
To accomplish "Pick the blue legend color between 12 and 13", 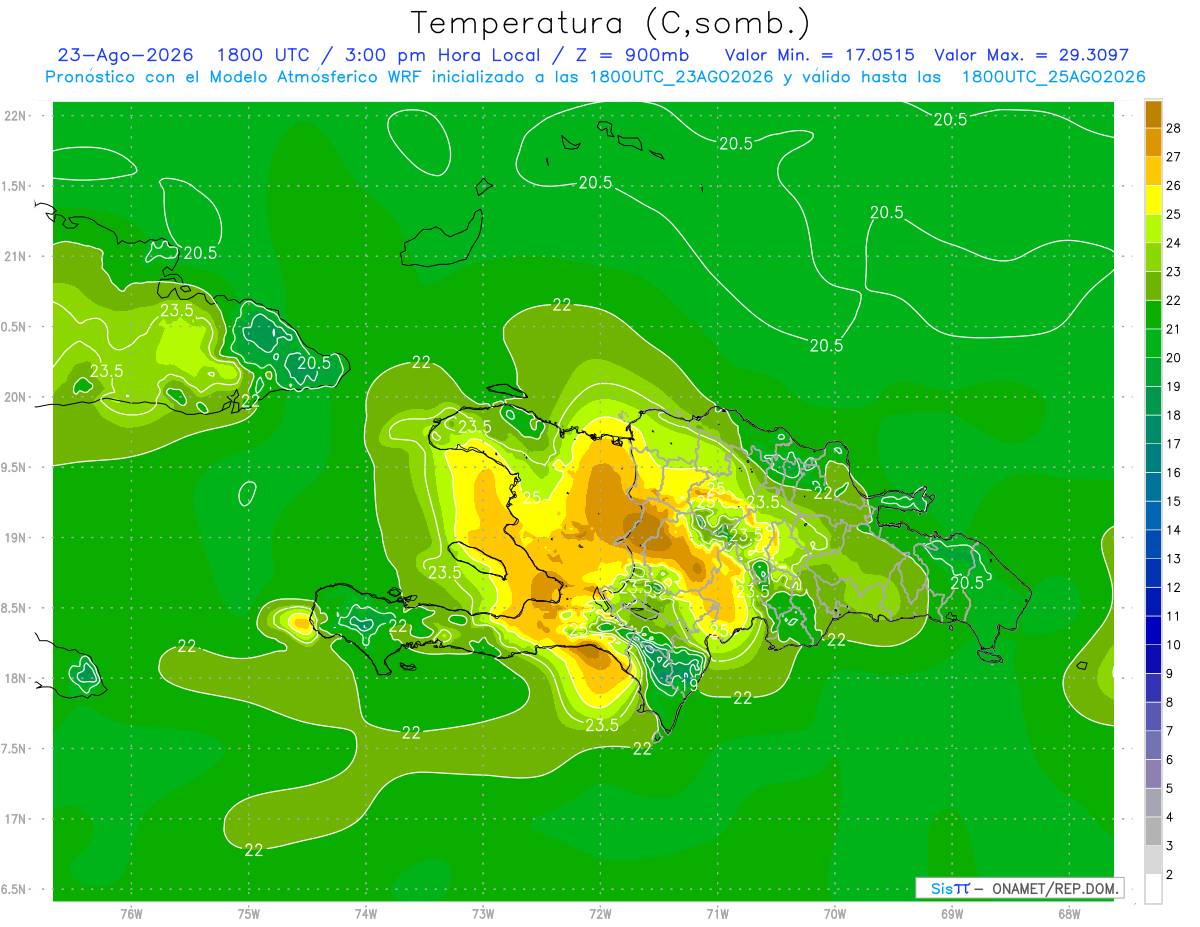I will tap(1153, 573).
